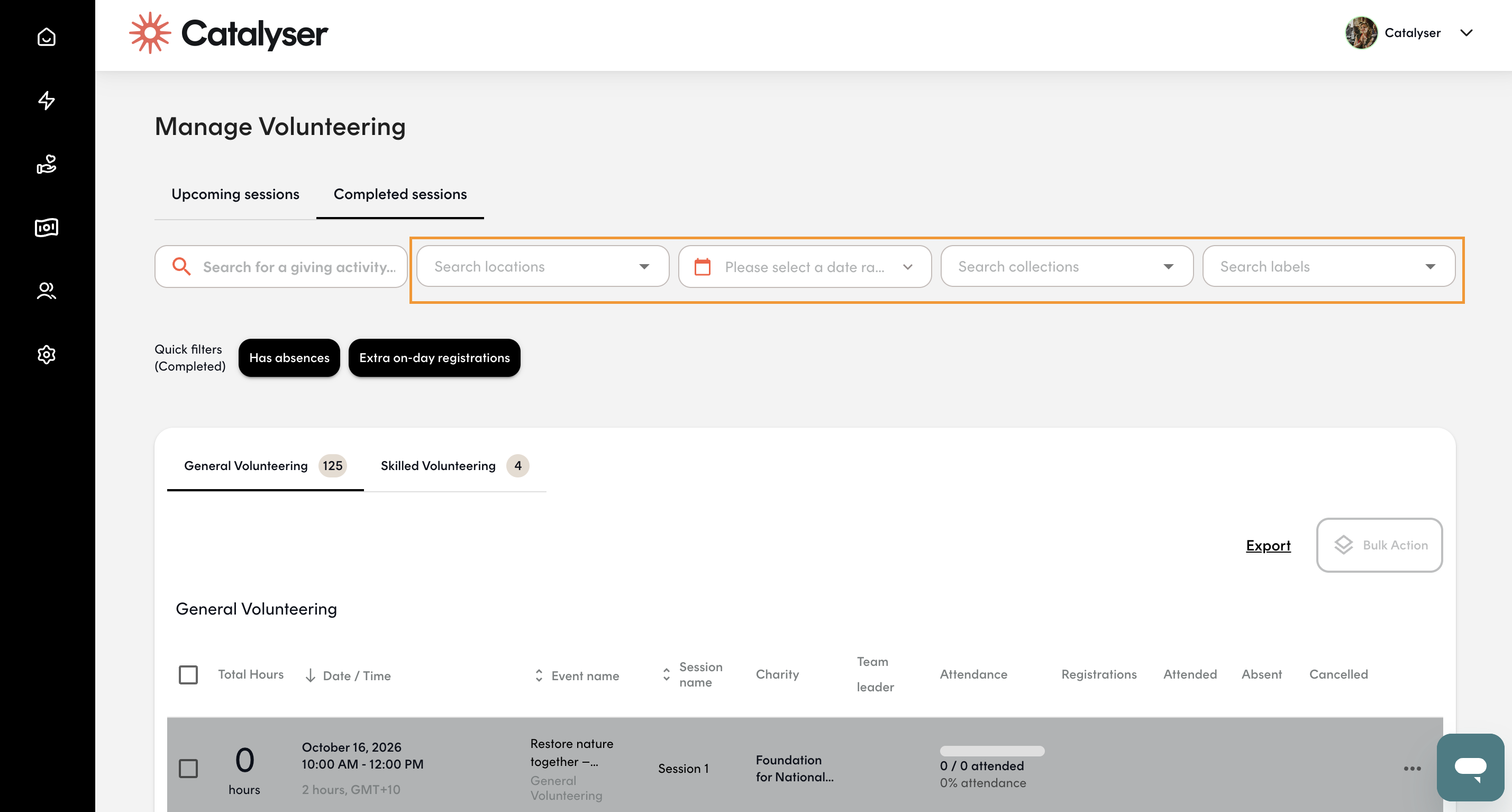Image resolution: width=1512 pixels, height=812 pixels.
Task: Click the Foundation for National charity cell
Action: coord(795,768)
